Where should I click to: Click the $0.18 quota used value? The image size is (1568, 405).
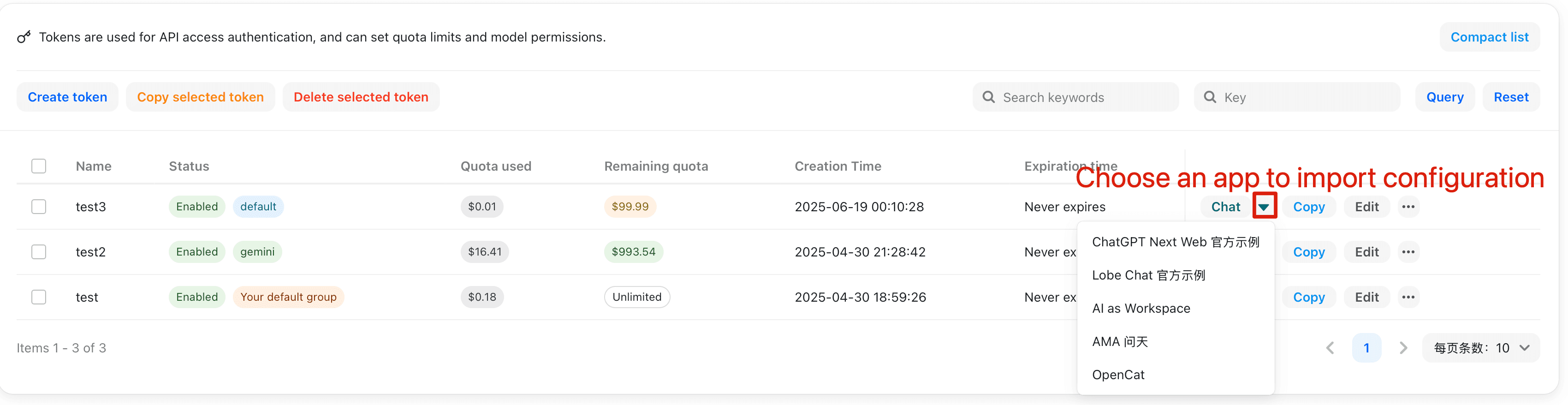[481, 297]
